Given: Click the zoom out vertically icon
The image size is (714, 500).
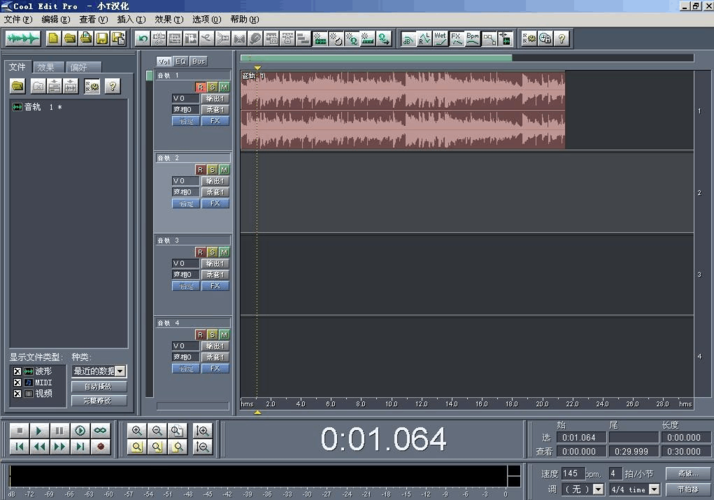Looking at the screenshot, I should (203, 447).
